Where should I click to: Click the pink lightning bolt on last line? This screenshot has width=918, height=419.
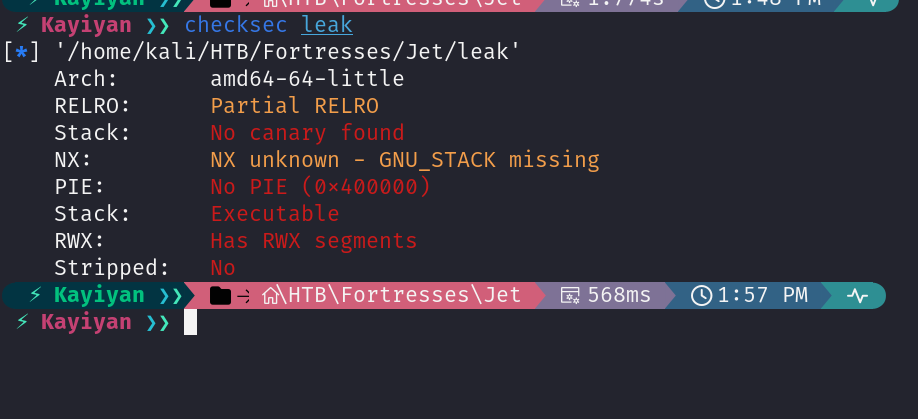(25, 322)
